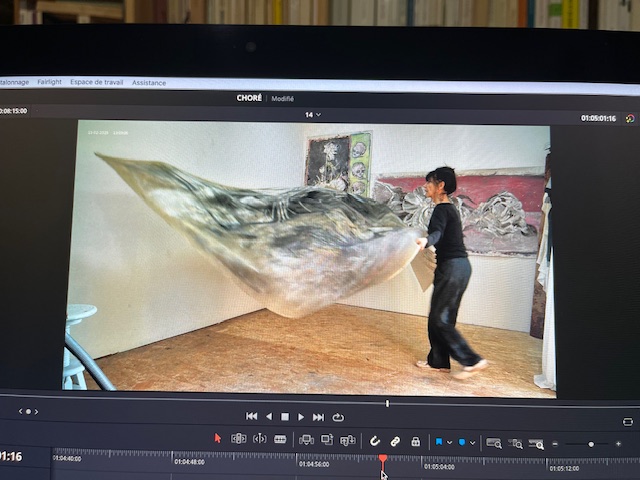Toggle the linked selection chain
640x480 pixels.
point(395,441)
